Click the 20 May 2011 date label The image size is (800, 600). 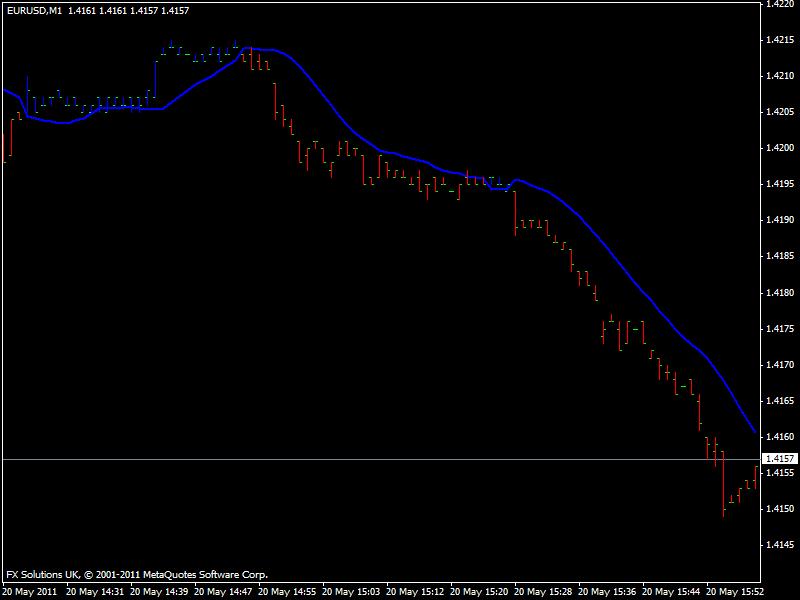[x=30, y=592]
